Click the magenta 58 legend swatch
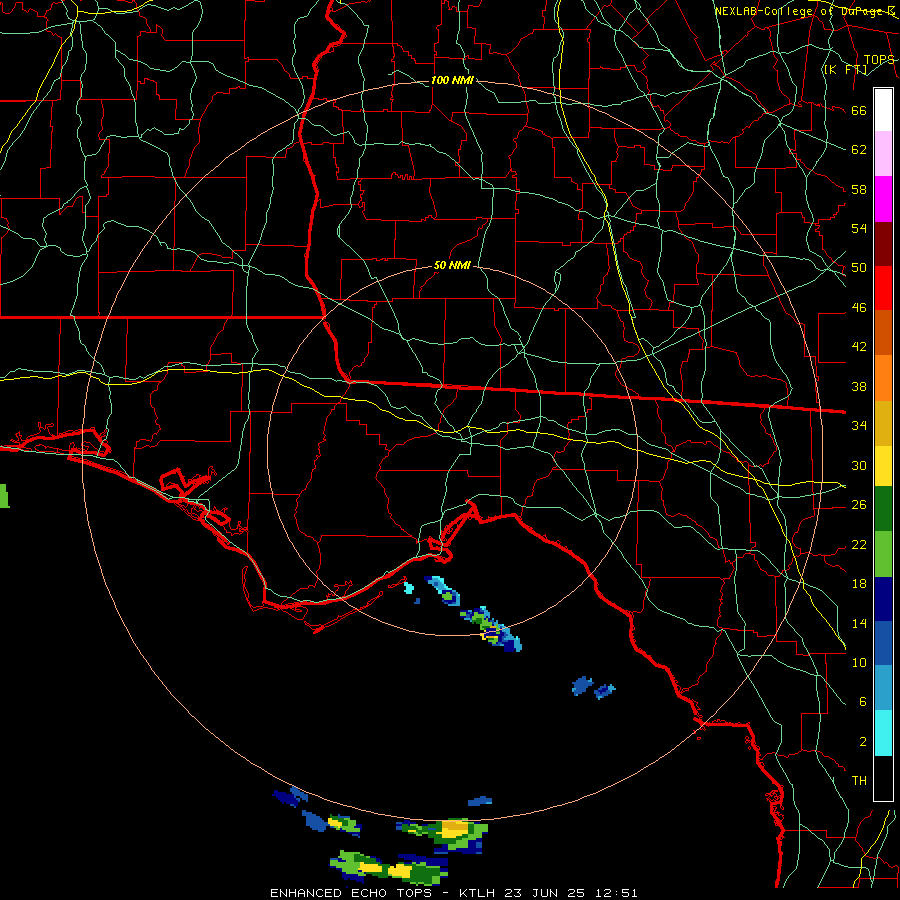900x900 pixels. pos(883,199)
